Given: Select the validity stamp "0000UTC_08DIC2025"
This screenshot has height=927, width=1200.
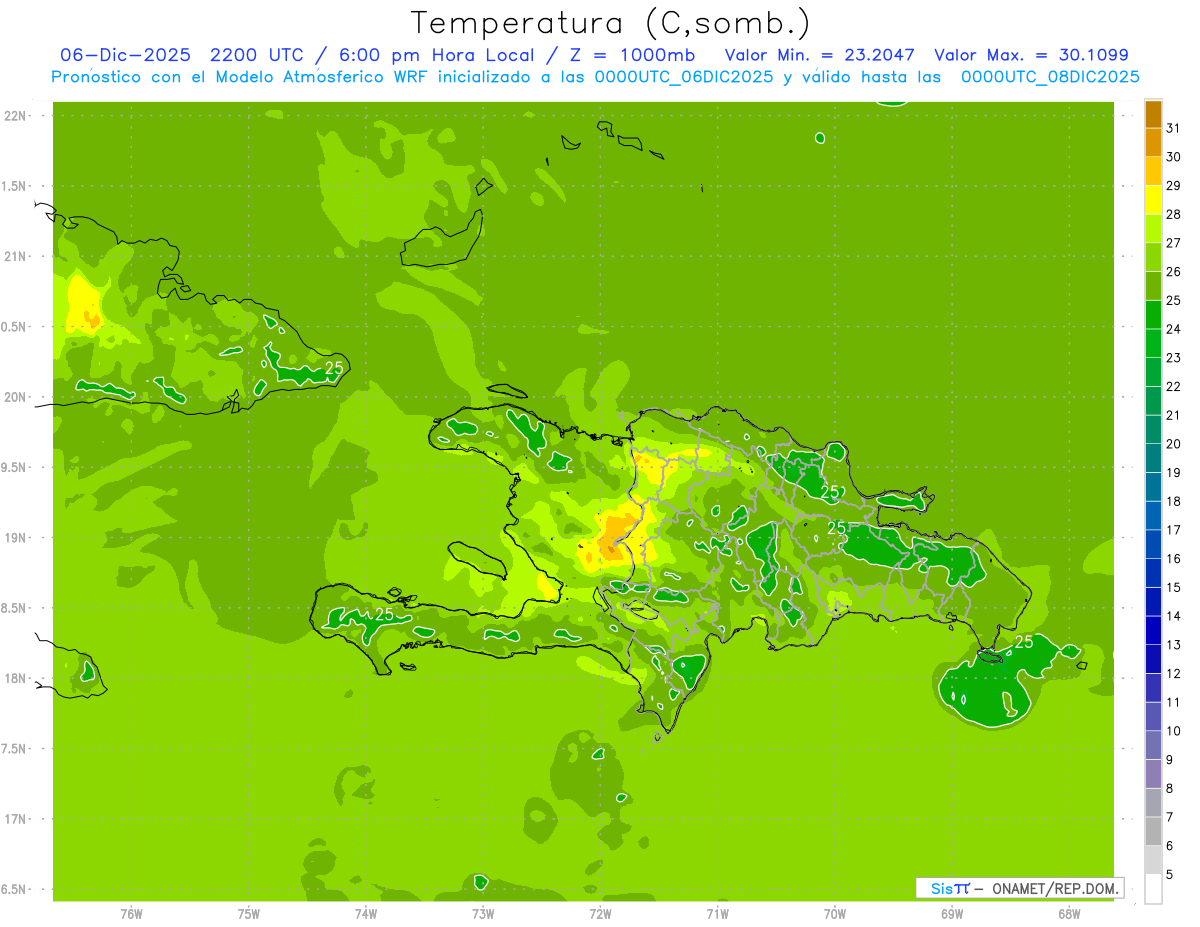Looking at the screenshot, I should (x=1050, y=77).
